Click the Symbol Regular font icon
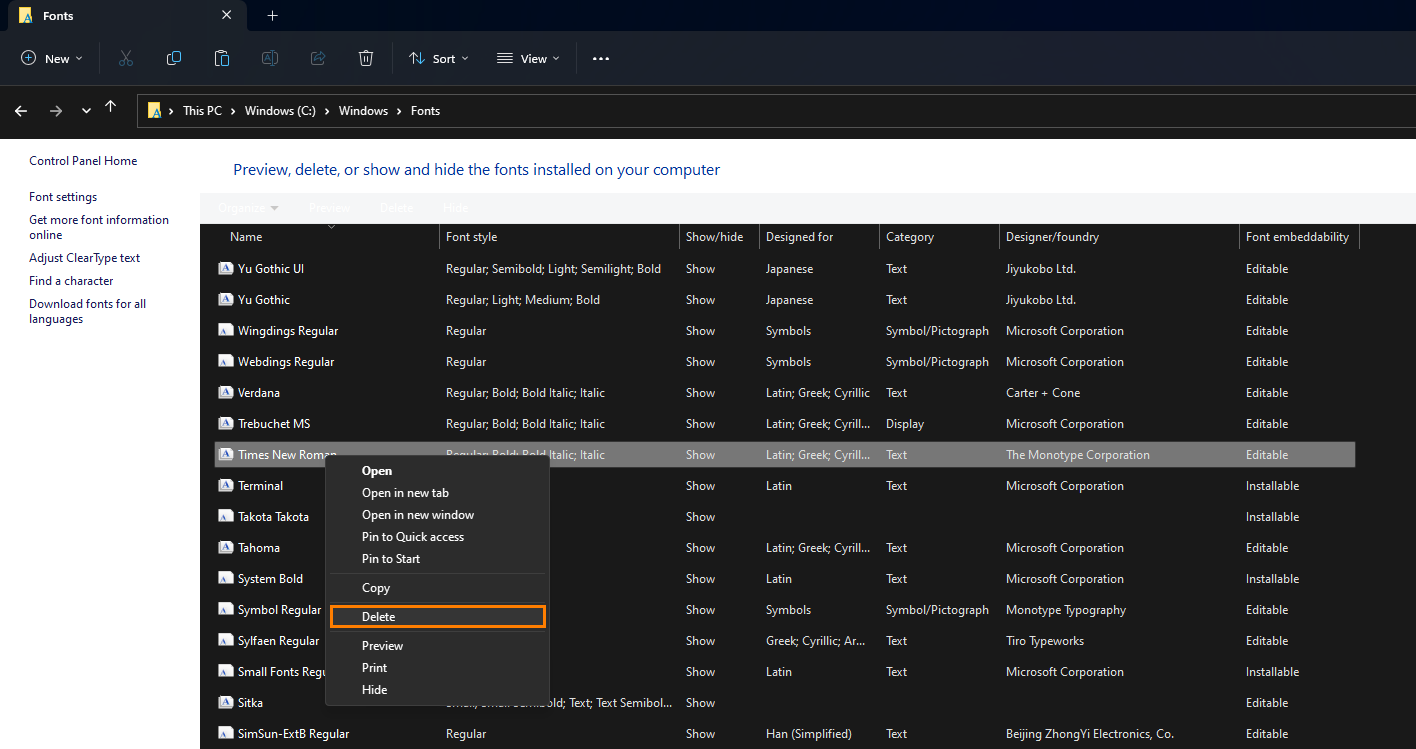1416x749 pixels. click(225, 610)
